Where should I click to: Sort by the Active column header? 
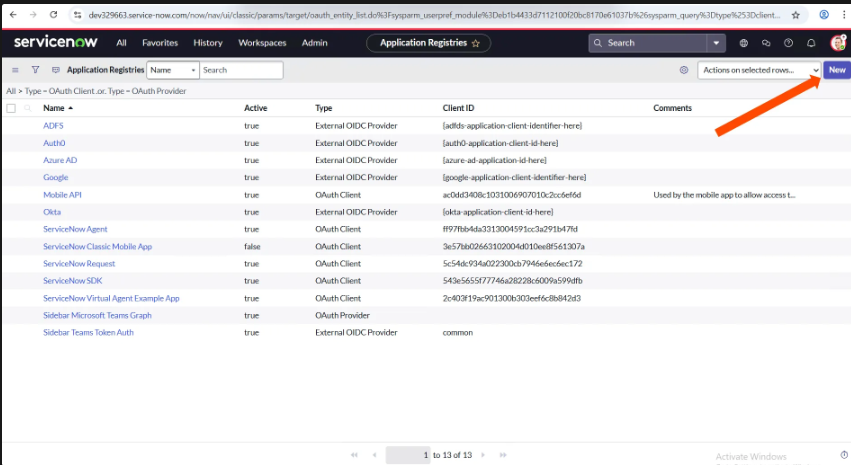[x=256, y=108]
